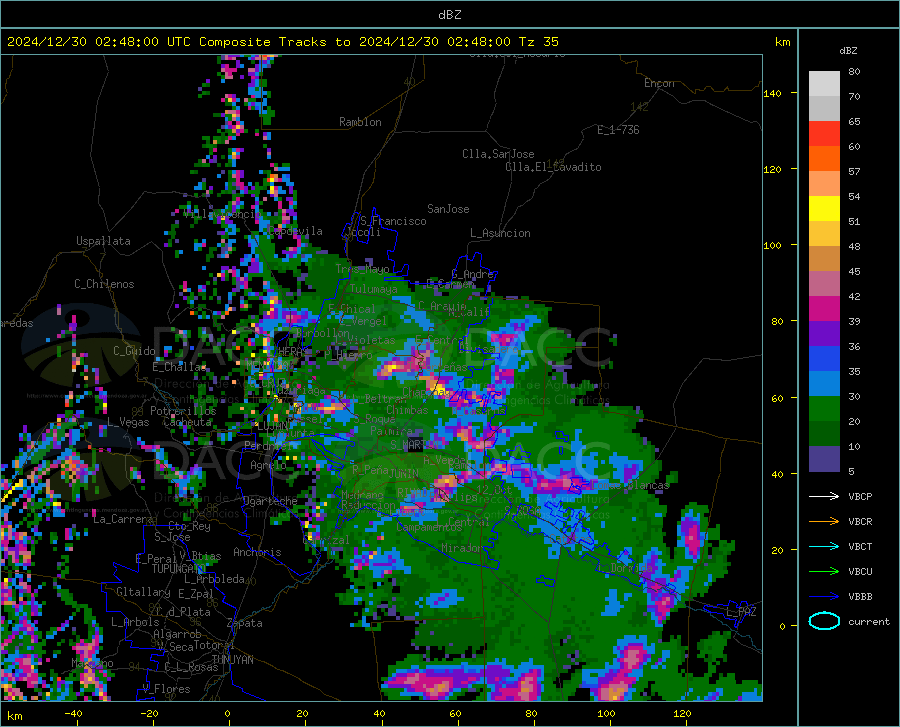
Task: Click the orange VBCR arrow in legend
Action: click(x=824, y=522)
